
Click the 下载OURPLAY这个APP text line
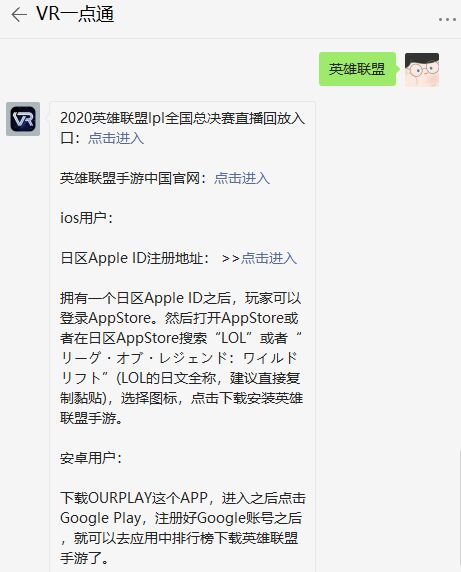[134, 498]
